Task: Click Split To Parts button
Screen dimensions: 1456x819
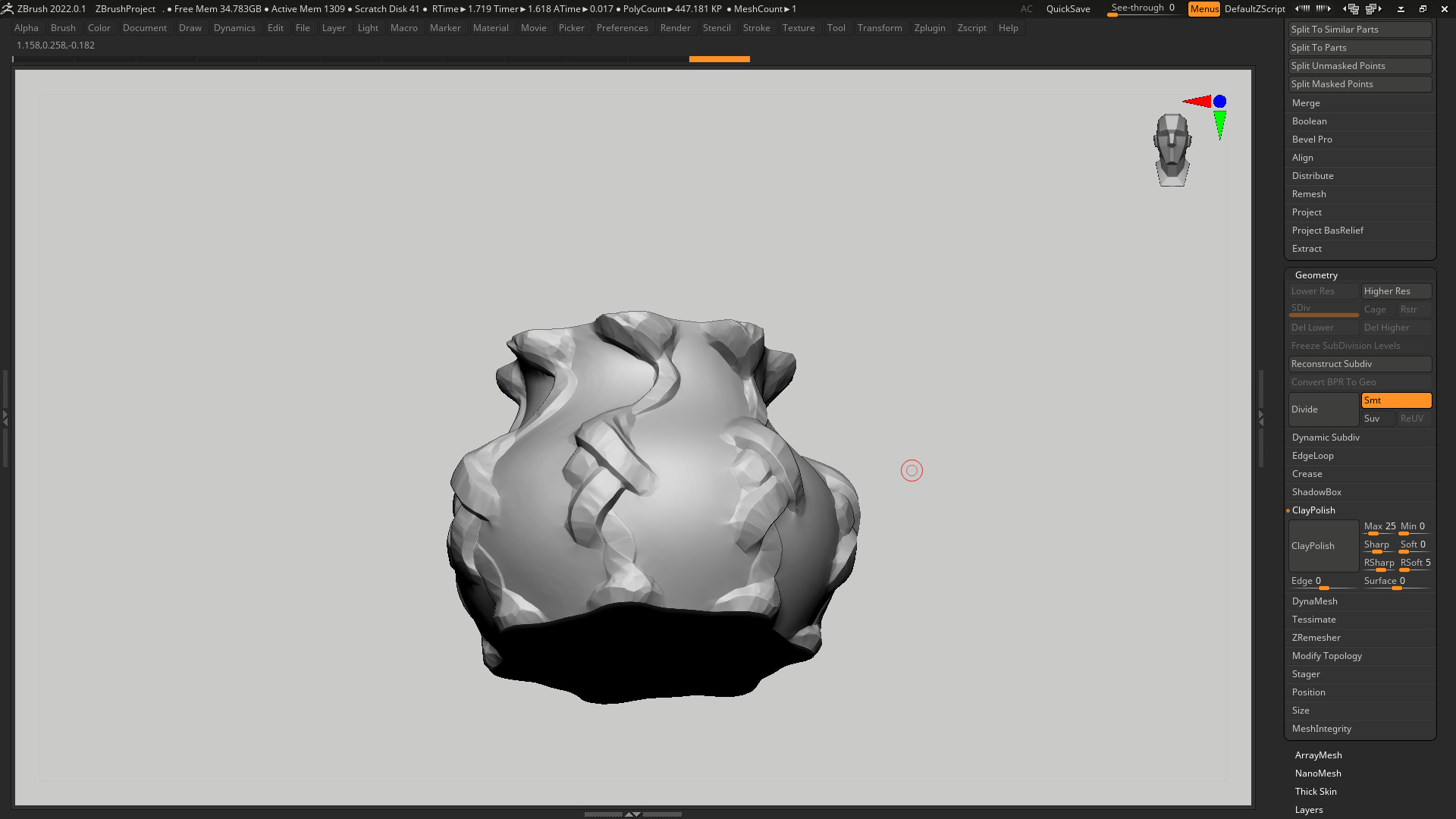Action: tap(1360, 48)
